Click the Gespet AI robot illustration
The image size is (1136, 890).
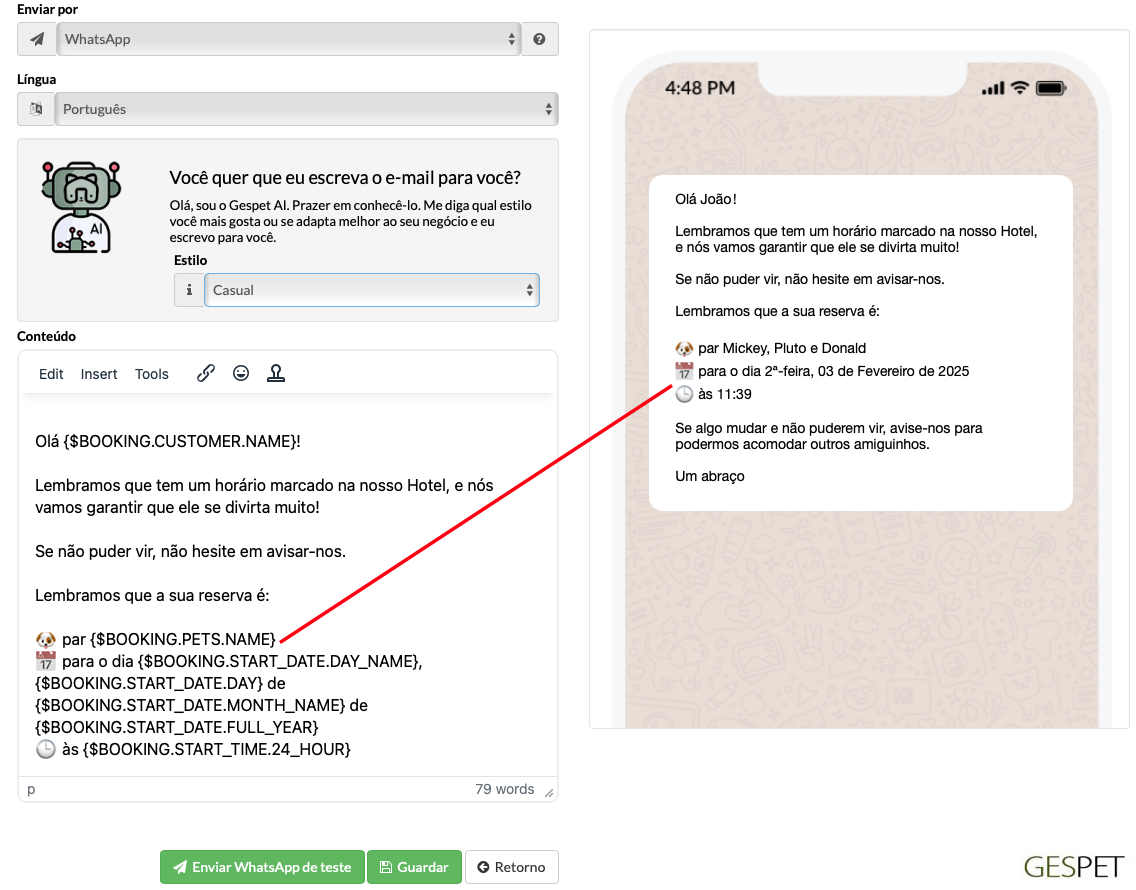(x=81, y=207)
